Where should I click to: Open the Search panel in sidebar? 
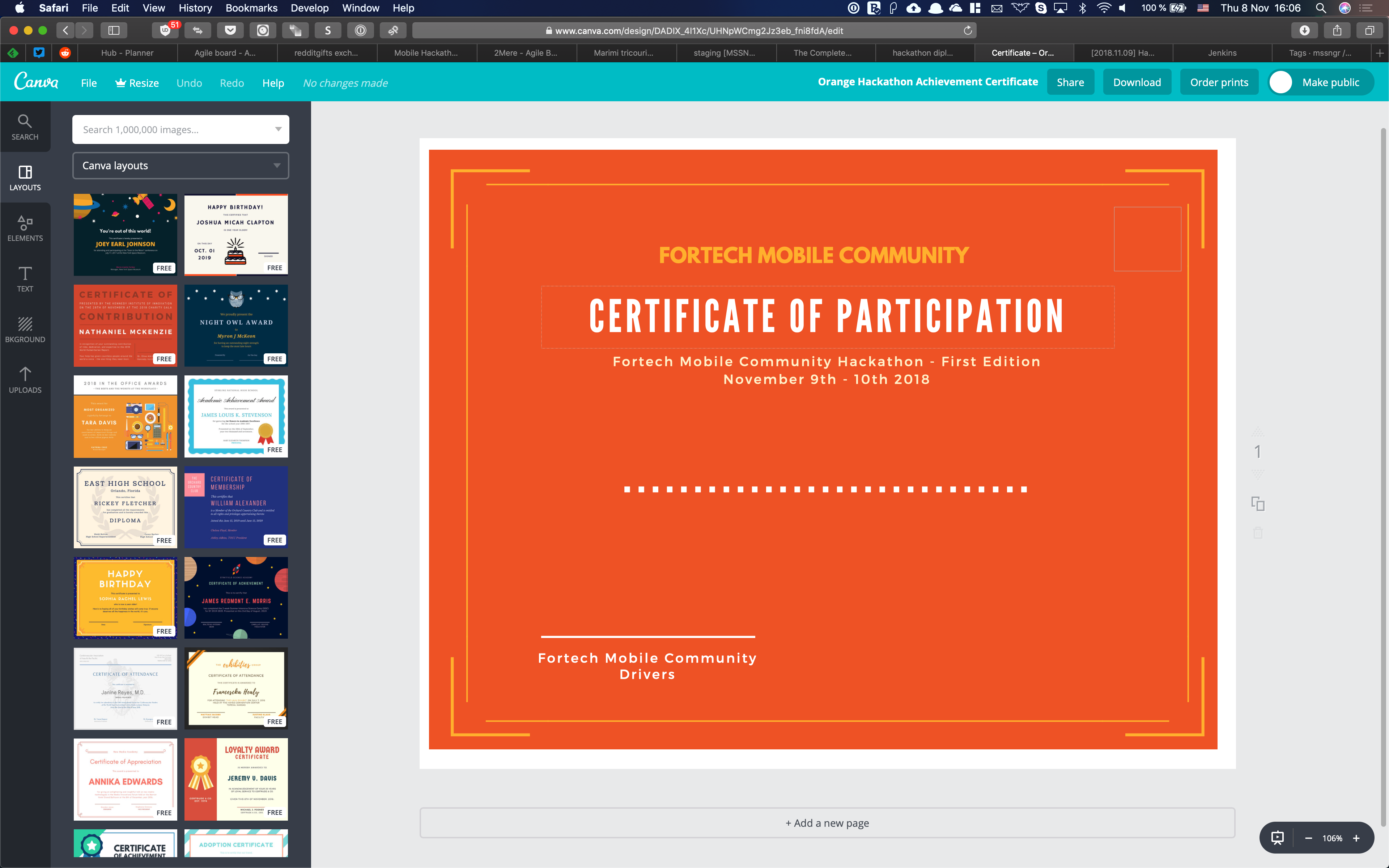25,127
